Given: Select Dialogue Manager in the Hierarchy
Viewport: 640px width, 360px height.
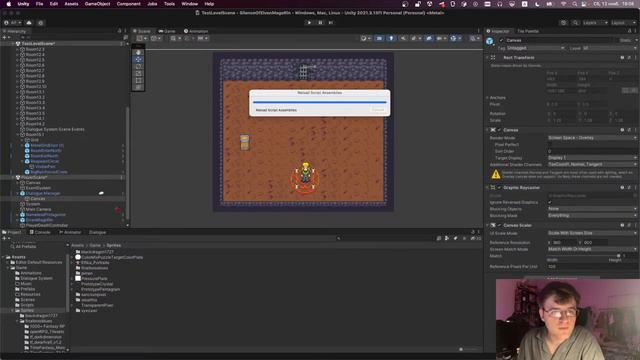Looking at the screenshot, I should [43, 193].
